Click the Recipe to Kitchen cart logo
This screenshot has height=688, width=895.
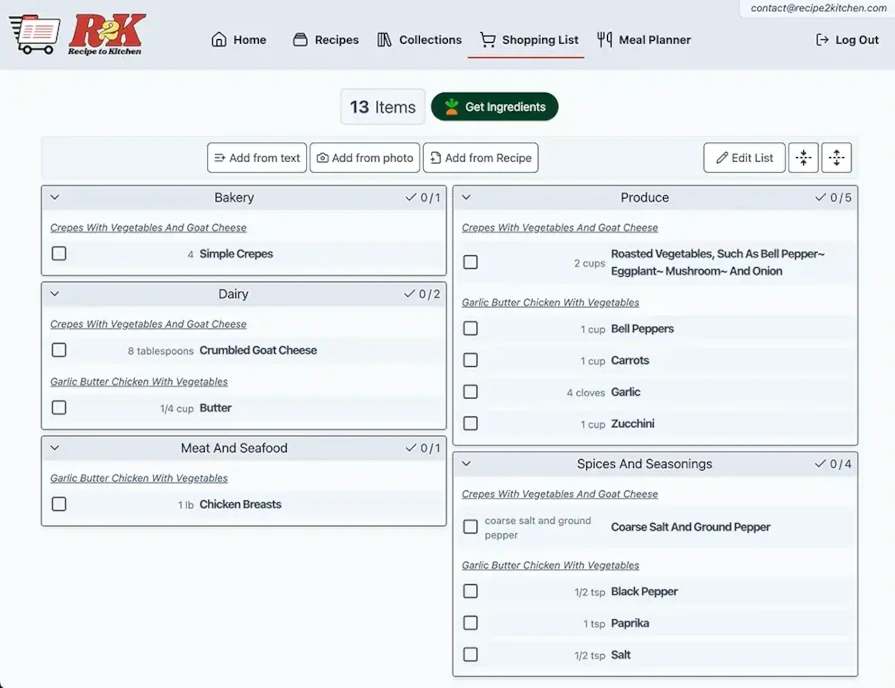pos(77,35)
